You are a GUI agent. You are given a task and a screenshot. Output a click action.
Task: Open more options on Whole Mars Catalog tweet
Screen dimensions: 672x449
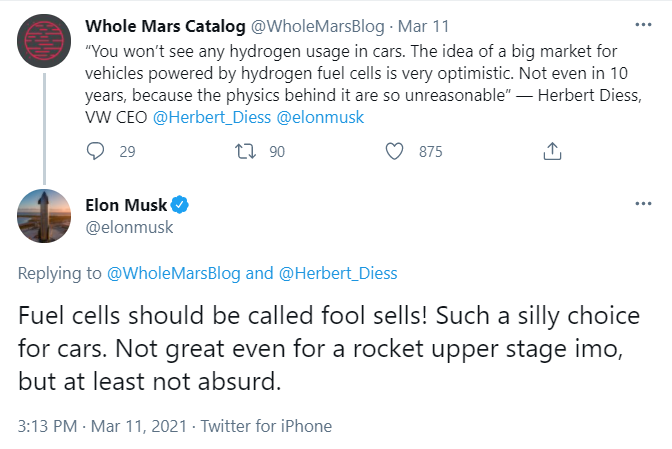644,24
